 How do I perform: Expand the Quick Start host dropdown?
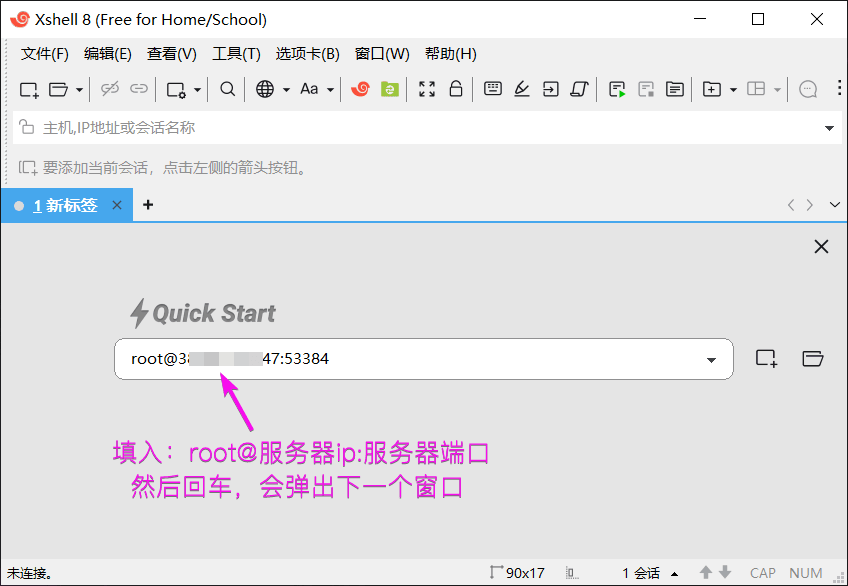(x=712, y=360)
